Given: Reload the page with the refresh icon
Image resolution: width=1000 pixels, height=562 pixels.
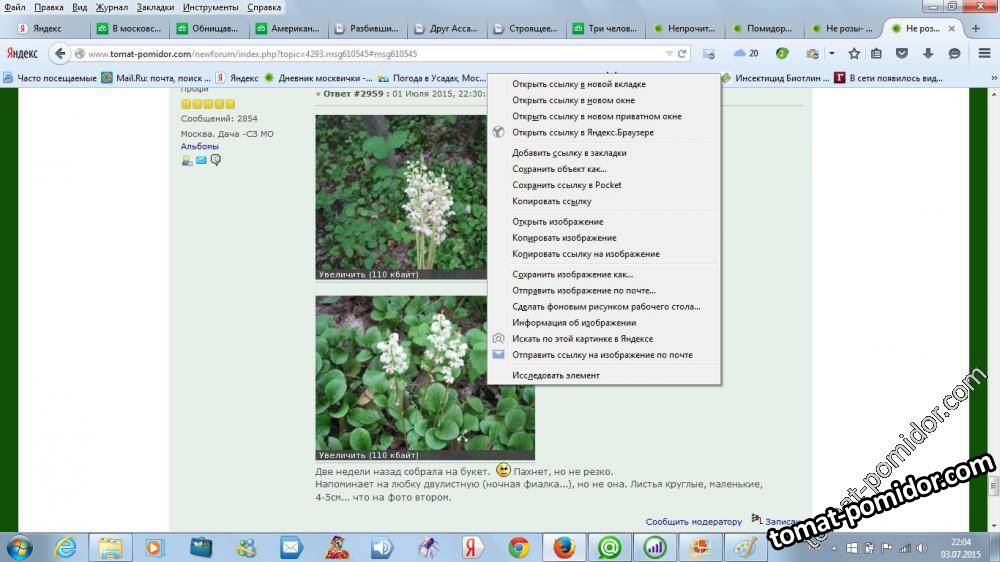Looking at the screenshot, I should click(x=683, y=54).
